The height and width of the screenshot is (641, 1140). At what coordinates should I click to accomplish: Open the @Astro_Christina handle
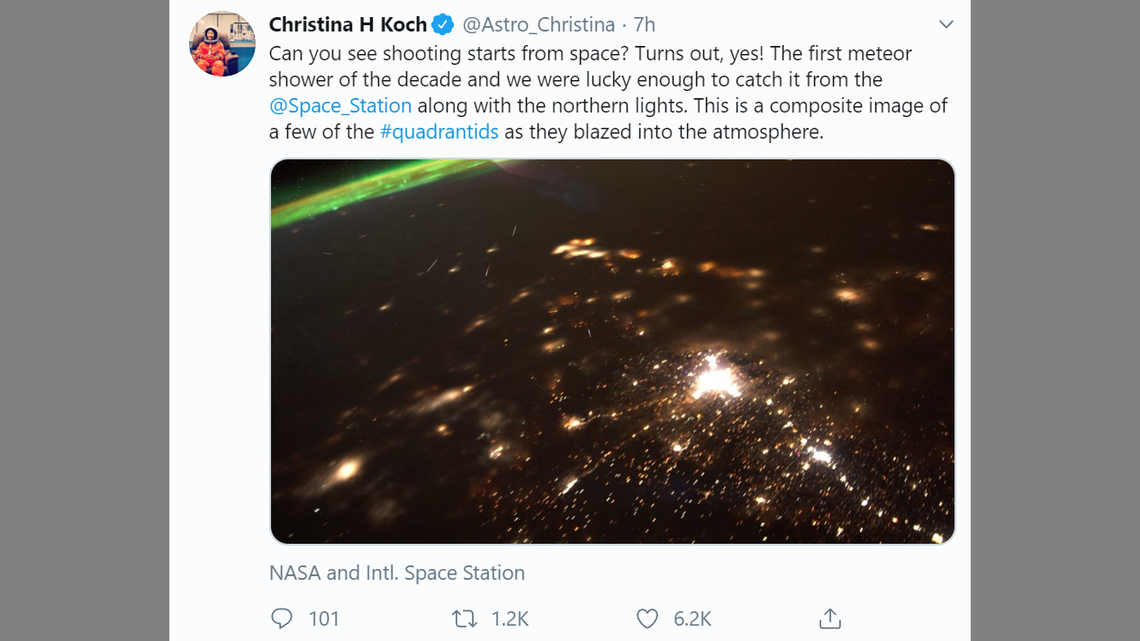tap(538, 24)
